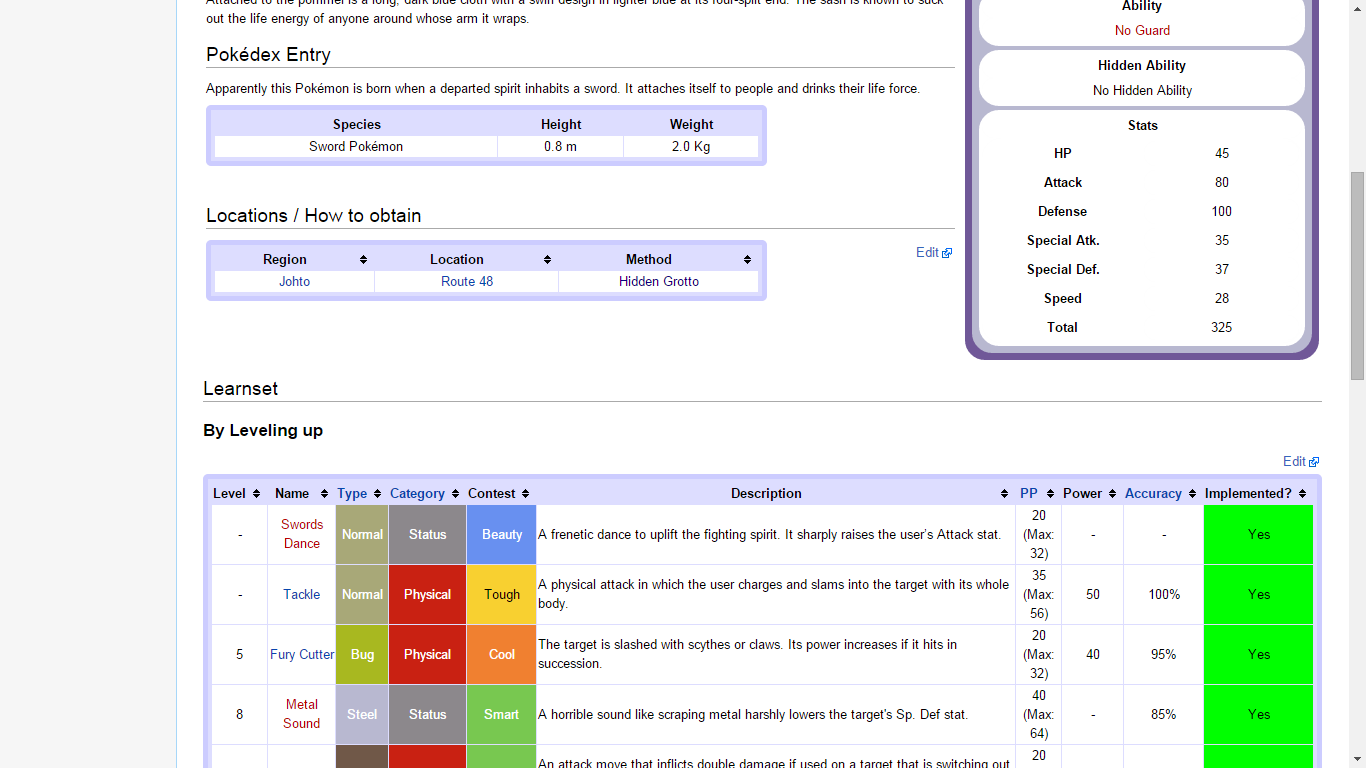Click the sort arrows beside the Level header
The height and width of the screenshot is (768, 1366).
pyautogui.click(x=256, y=494)
